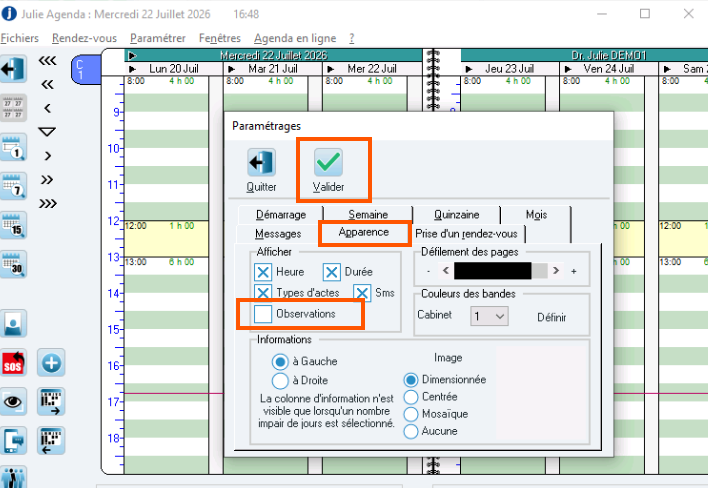Viewport: 708px width, 488px height.
Task: Select the Dimensionnée image option
Action: (411, 380)
